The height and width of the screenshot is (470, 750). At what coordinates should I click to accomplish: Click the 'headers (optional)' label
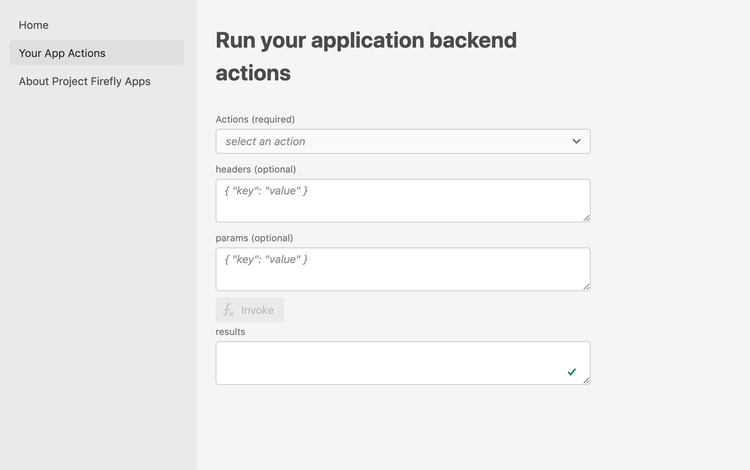(x=256, y=169)
